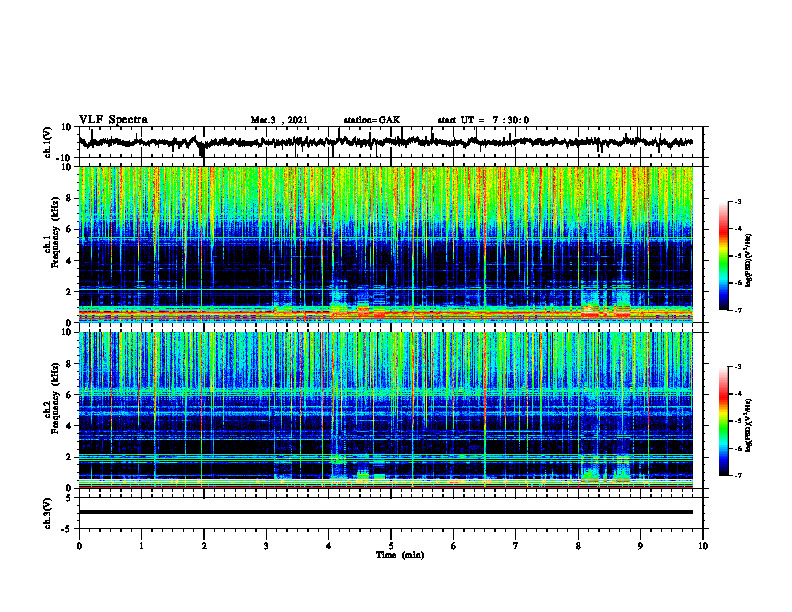Click the log(PSD) label beside ch.2 color bar
The height and width of the screenshot is (612, 792).
click(749, 425)
